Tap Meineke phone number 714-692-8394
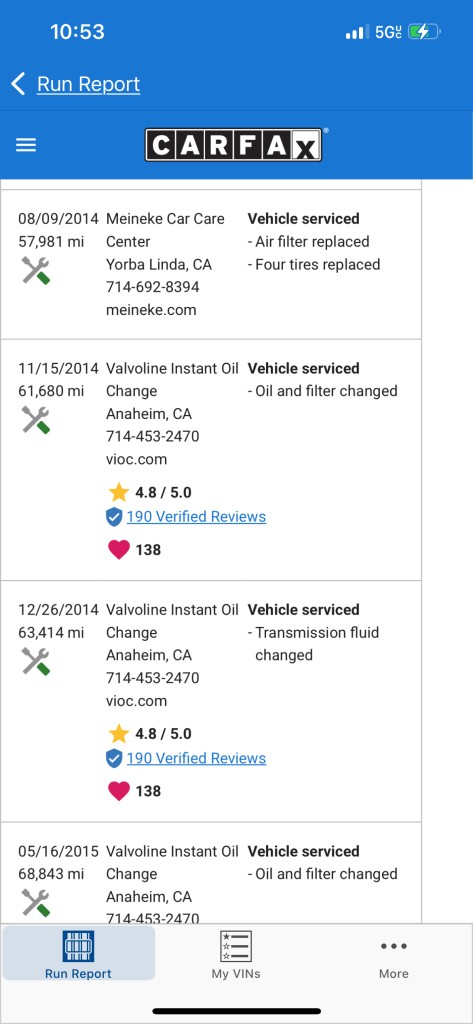Image resolution: width=473 pixels, height=1024 pixels. pos(153,287)
